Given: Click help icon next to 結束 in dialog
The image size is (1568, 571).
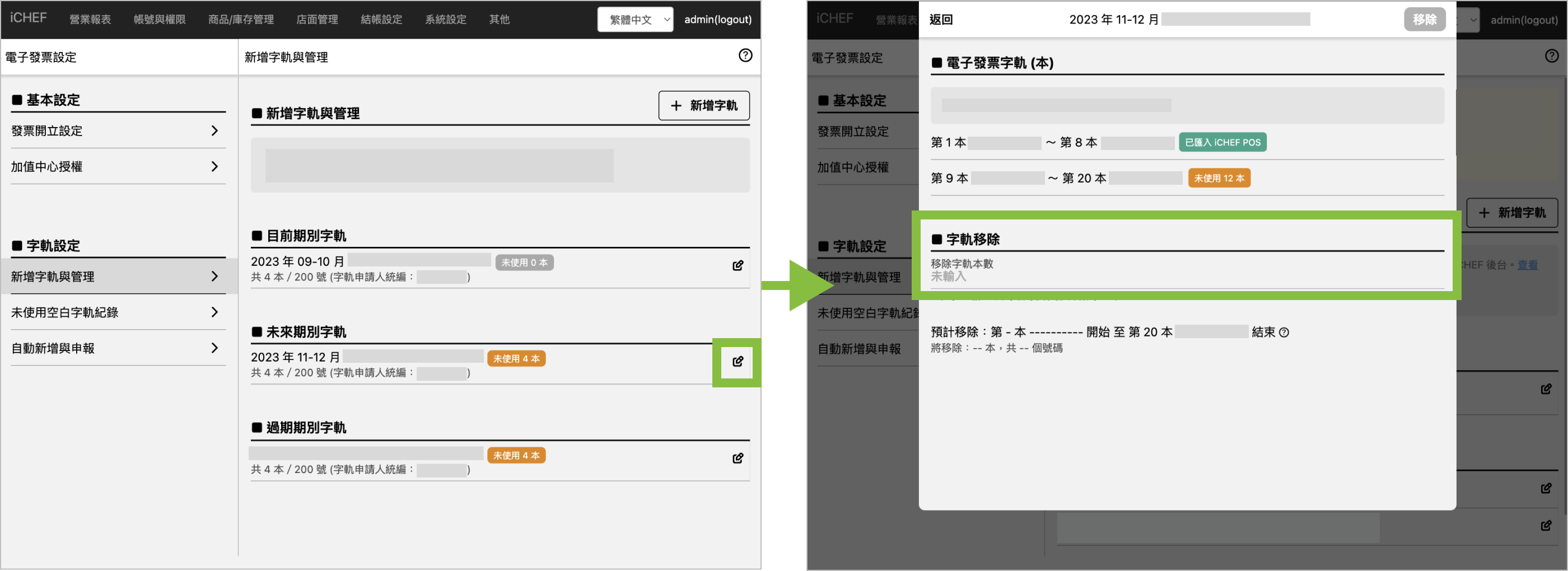Looking at the screenshot, I should [x=1284, y=333].
